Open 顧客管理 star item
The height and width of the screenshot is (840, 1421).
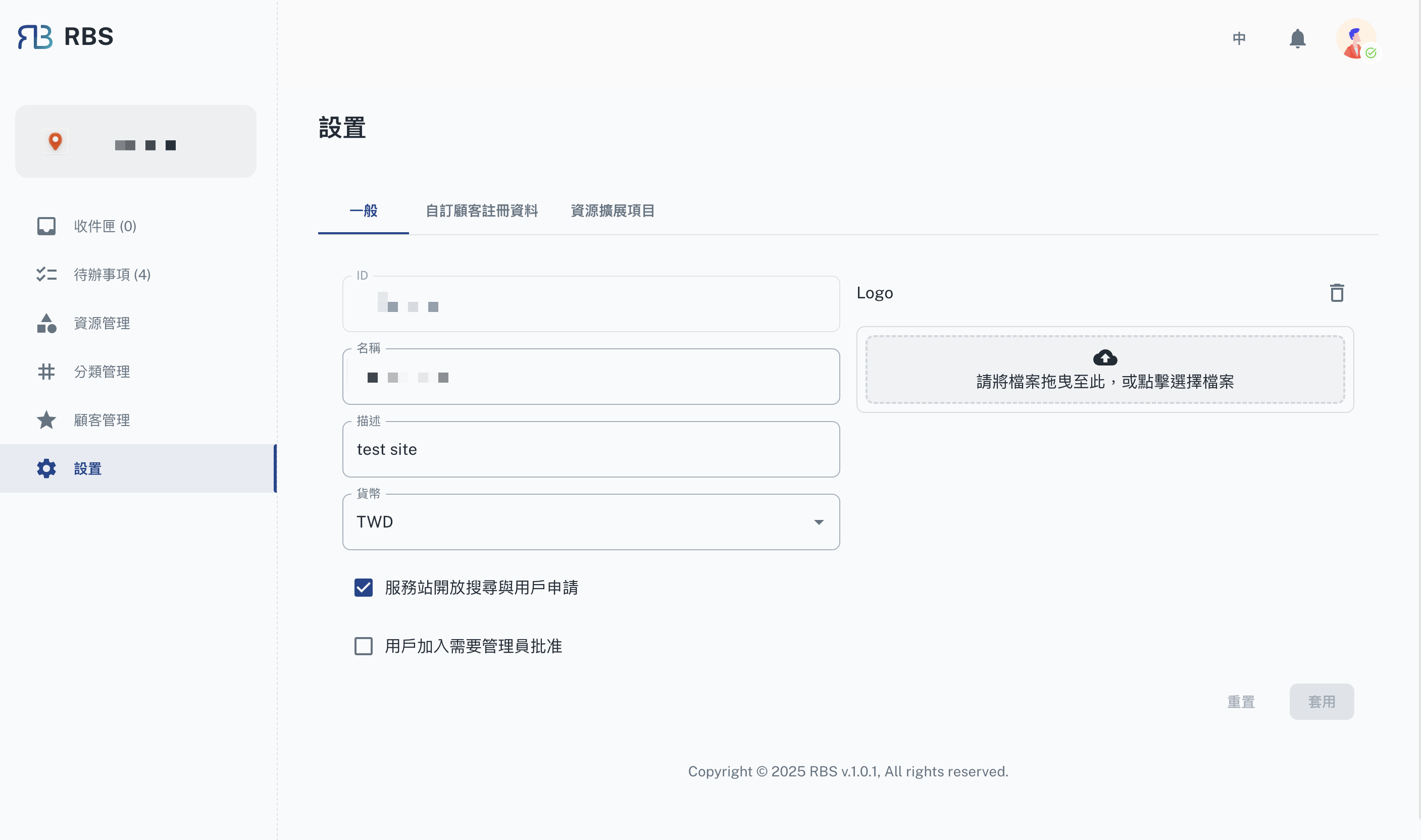coord(102,420)
